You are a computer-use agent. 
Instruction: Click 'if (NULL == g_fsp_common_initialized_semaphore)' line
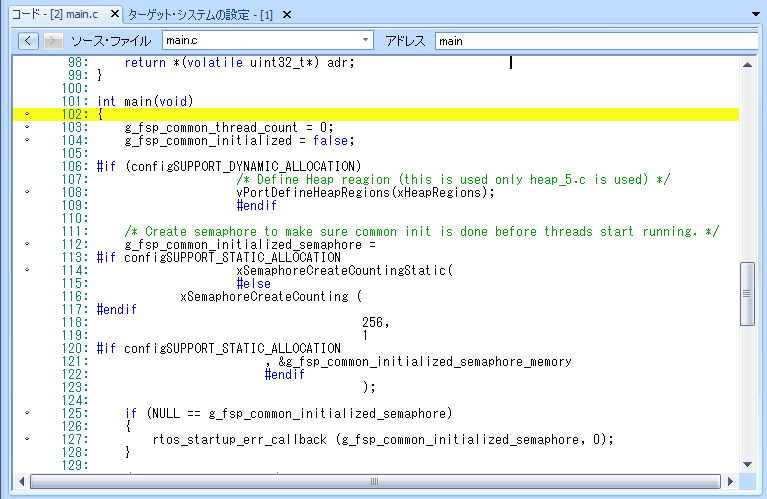(288, 413)
